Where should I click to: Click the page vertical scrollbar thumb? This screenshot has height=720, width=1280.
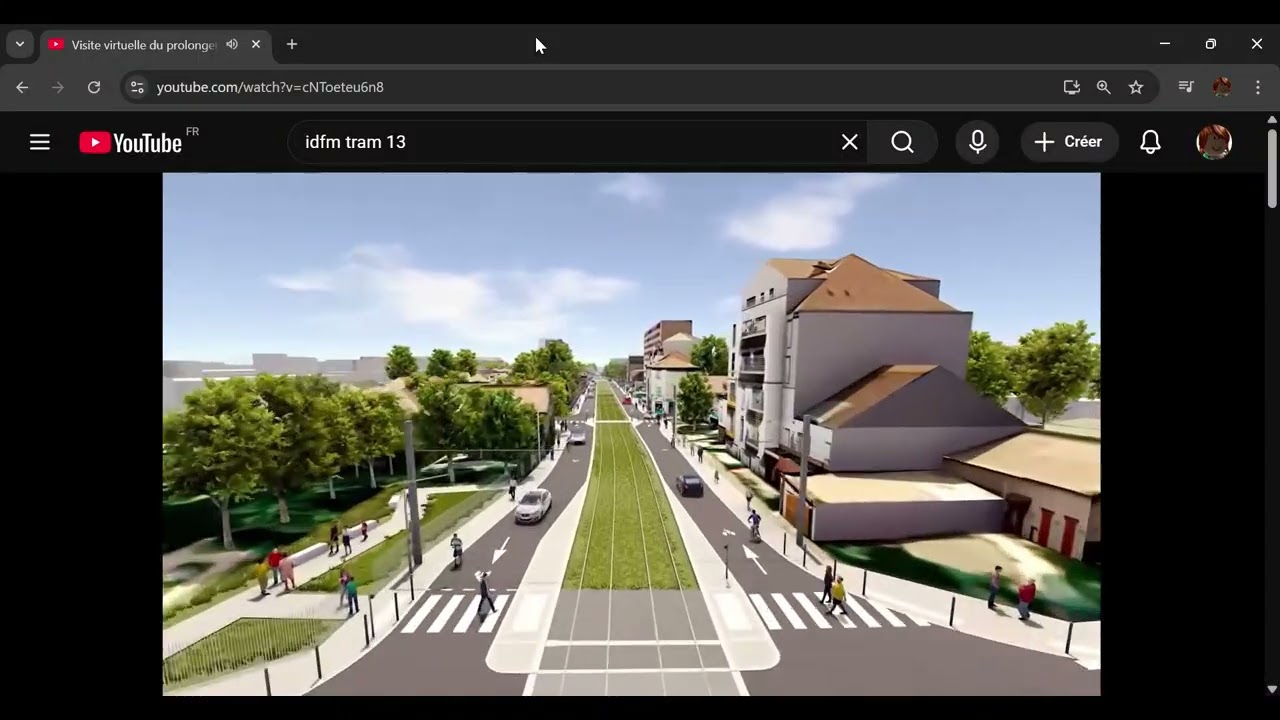tap(1272, 168)
